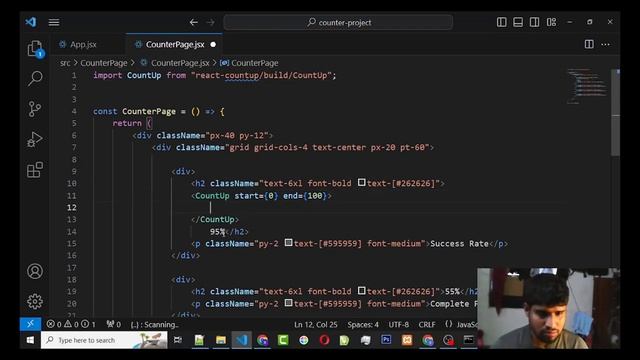The image size is (640, 360).
Task: Change the file encoding UTF-8
Action: [398, 324]
